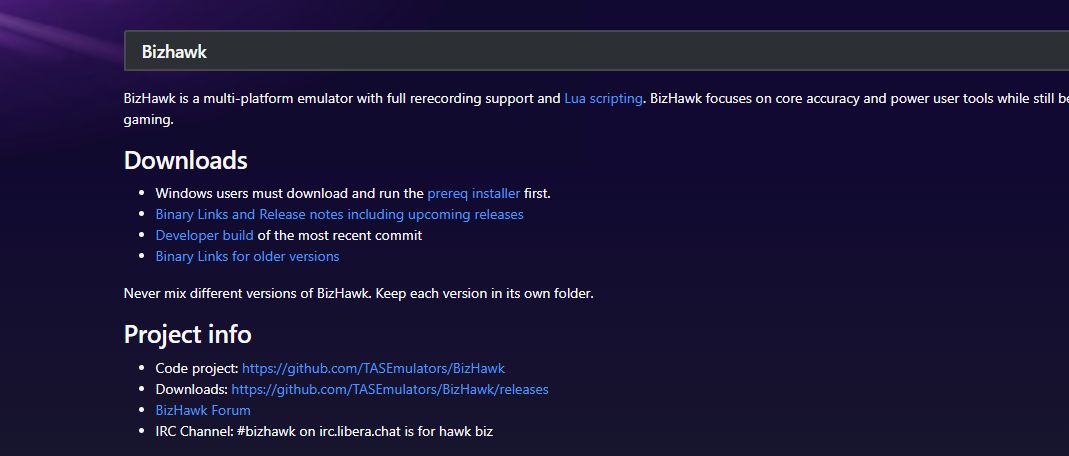The width and height of the screenshot is (1069, 456).
Task: Click the 'Code project:' label text
Action: coord(197,369)
